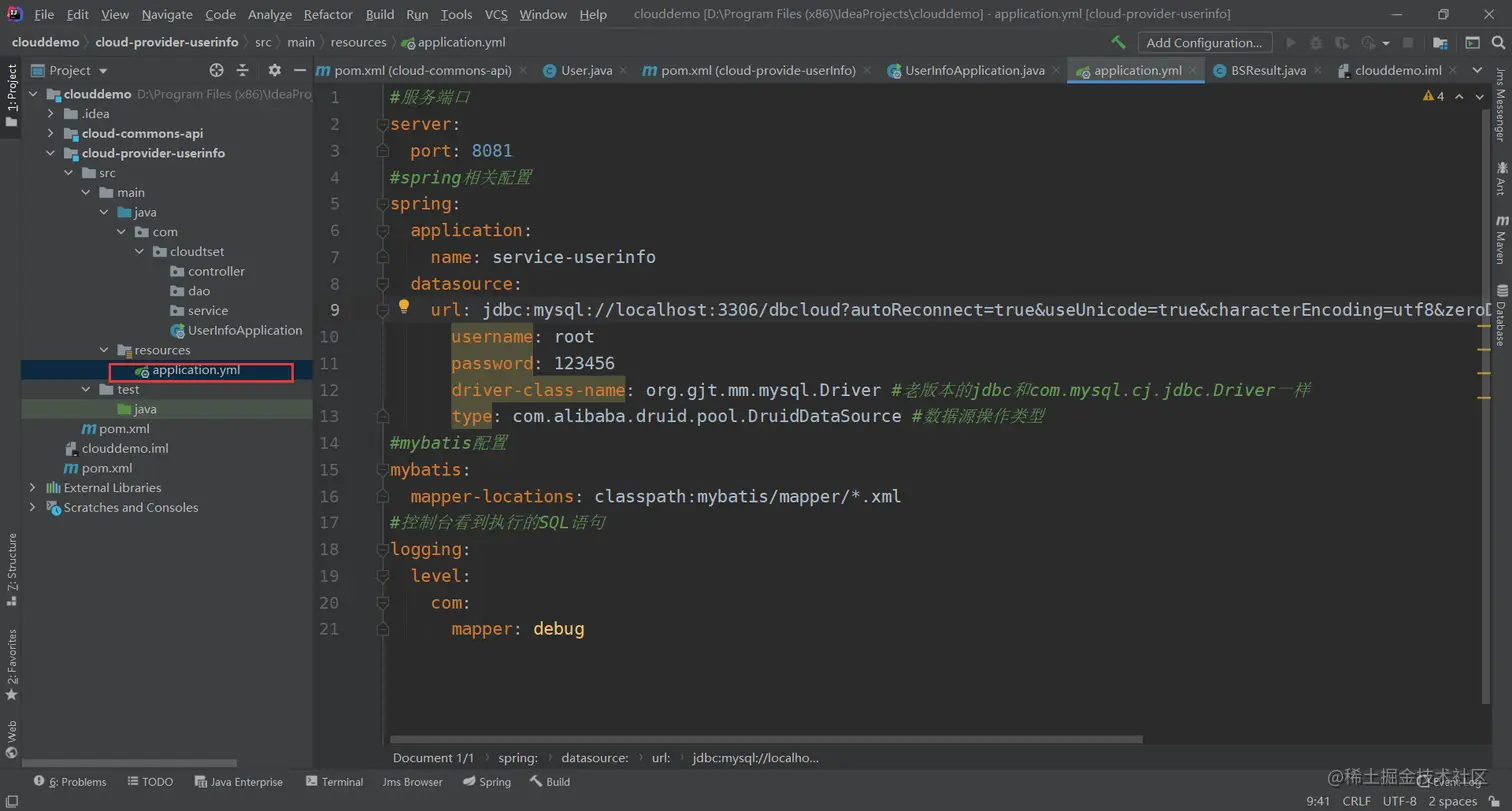Collapse the clouddemo root node in tree
Screen dimensions: 1512x811
click(x=33, y=94)
